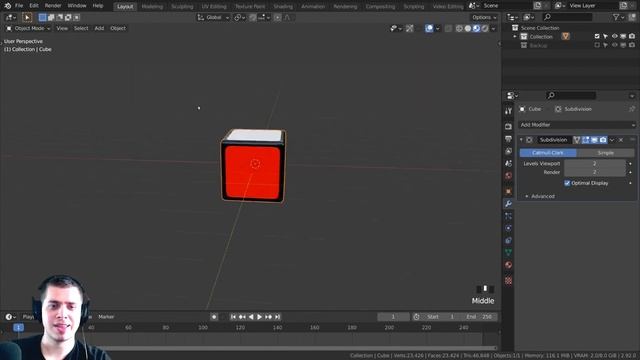Expand the Collection tree item
This screenshot has height=360, width=640.
[515, 37]
